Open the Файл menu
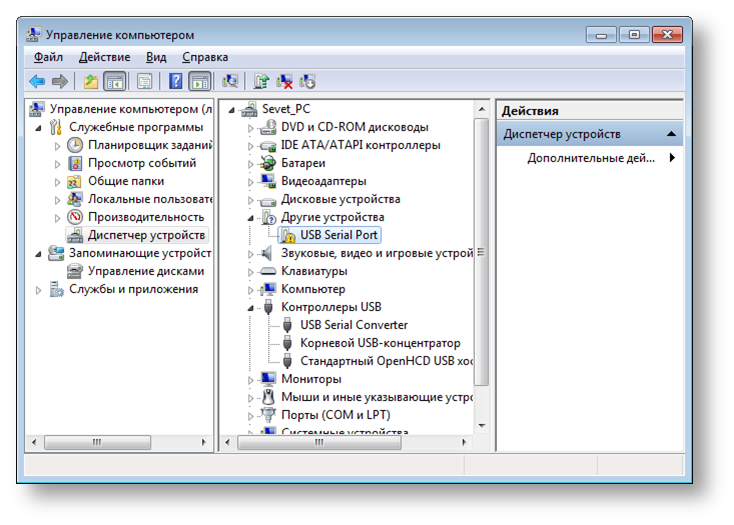The width and height of the screenshot is (734, 525). click(x=48, y=57)
